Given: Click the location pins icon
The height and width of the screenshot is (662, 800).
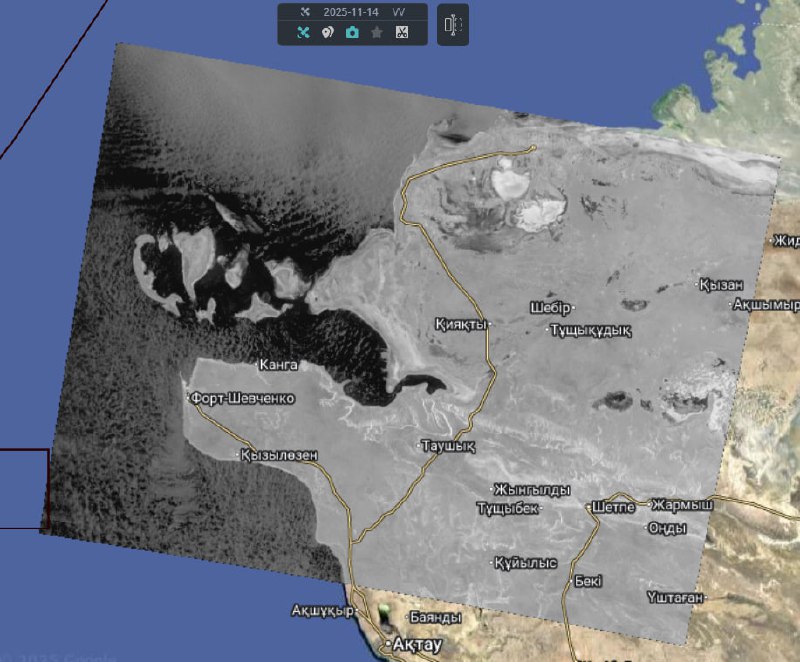Looking at the screenshot, I should (328, 32).
